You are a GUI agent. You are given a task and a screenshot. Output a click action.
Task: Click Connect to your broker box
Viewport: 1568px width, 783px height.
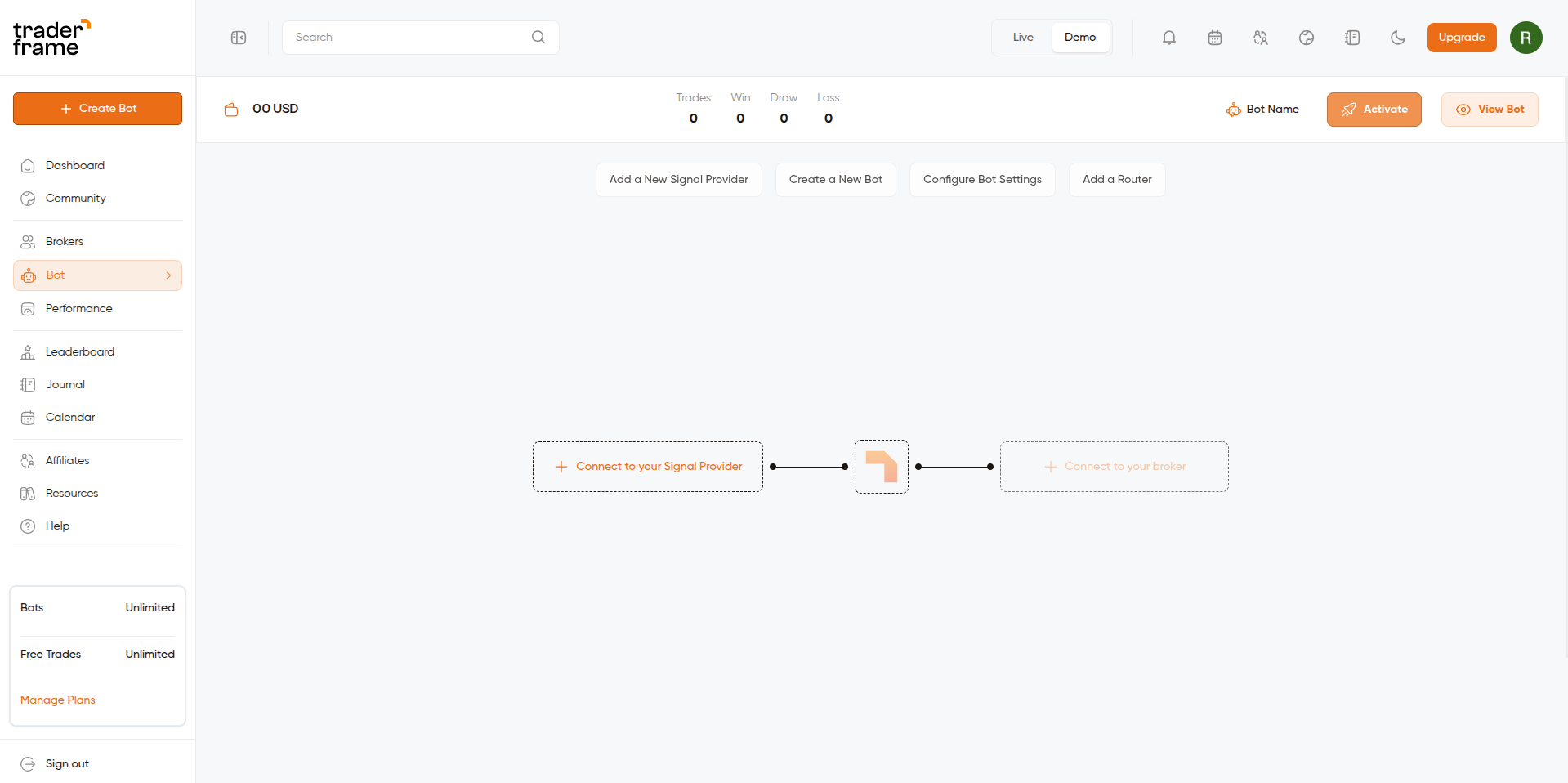point(1115,467)
